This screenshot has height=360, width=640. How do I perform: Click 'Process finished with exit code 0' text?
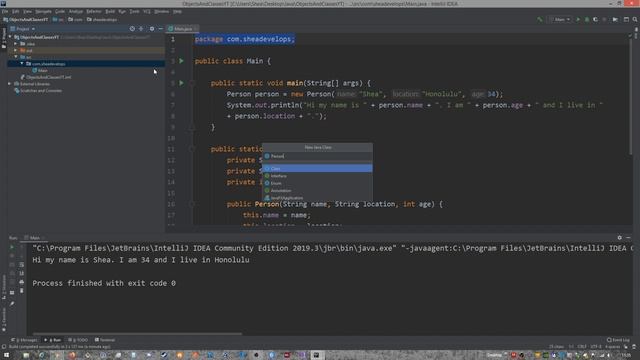pos(104,283)
